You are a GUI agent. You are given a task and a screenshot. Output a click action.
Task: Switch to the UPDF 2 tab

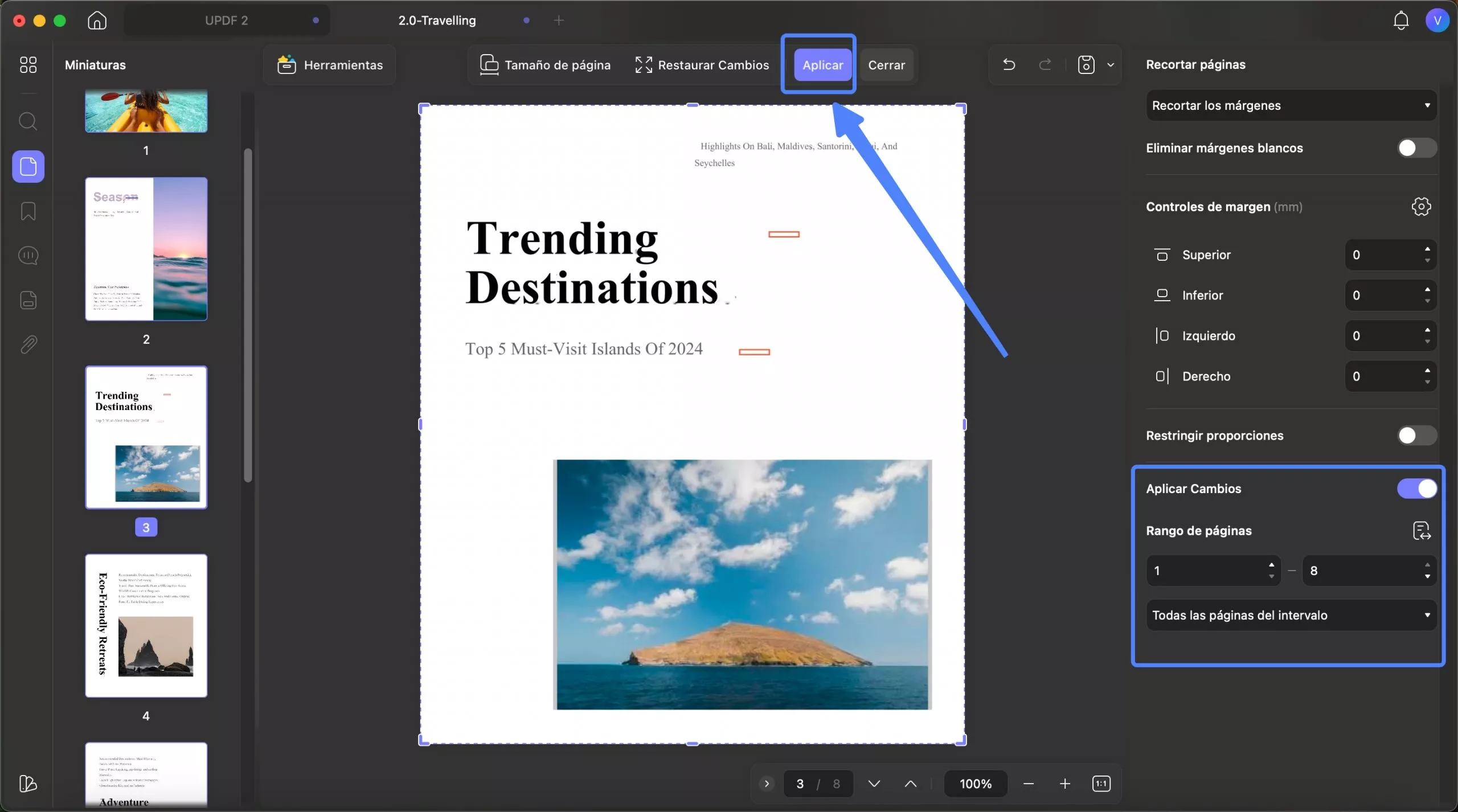(x=227, y=20)
